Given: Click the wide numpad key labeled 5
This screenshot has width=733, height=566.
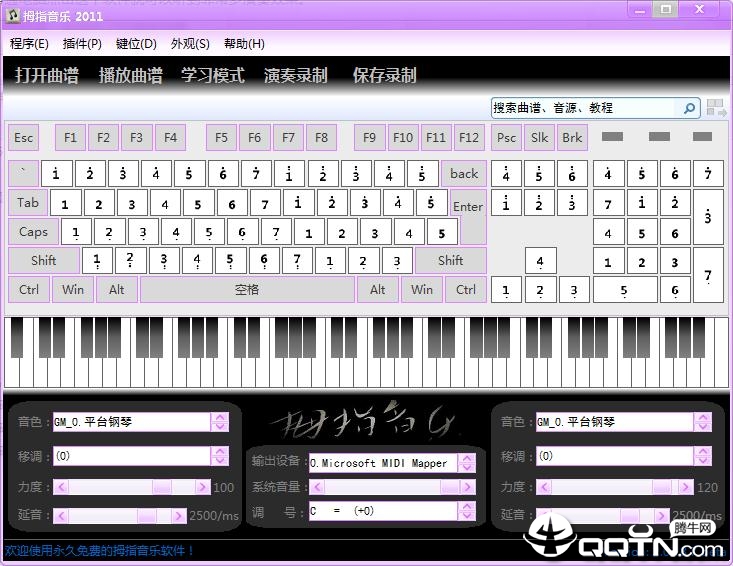Looking at the screenshot, I should (x=625, y=290).
